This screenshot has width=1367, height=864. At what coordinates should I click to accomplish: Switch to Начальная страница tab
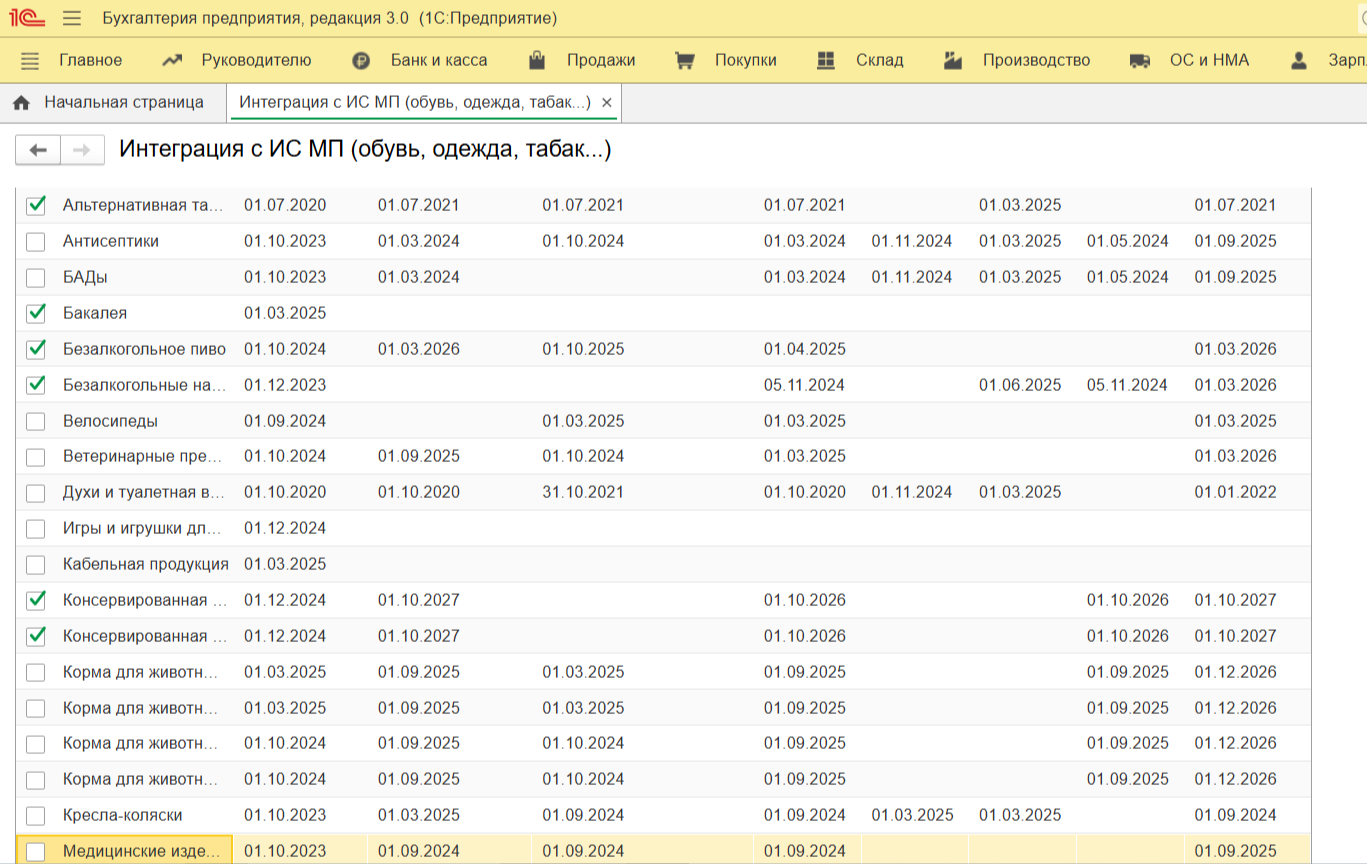(x=123, y=102)
